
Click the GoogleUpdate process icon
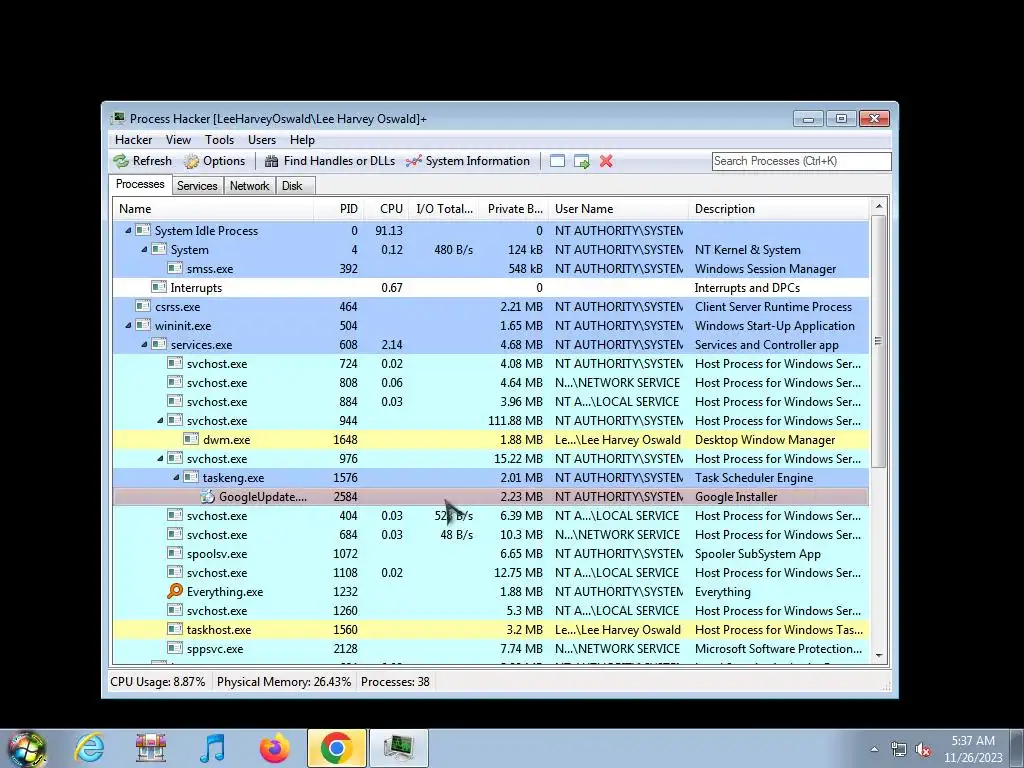coord(207,497)
